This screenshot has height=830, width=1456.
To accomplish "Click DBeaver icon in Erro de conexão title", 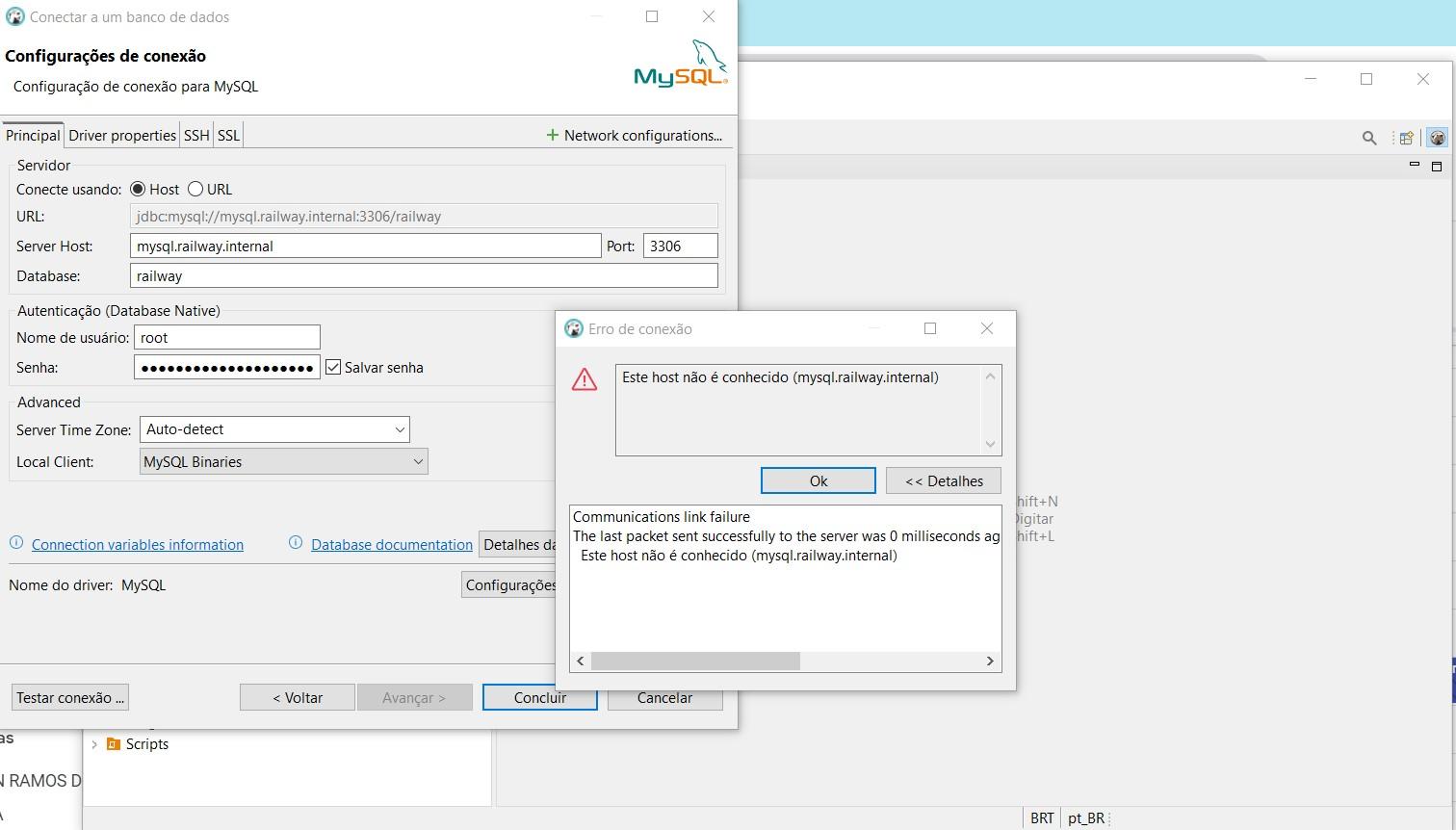I will coord(574,328).
